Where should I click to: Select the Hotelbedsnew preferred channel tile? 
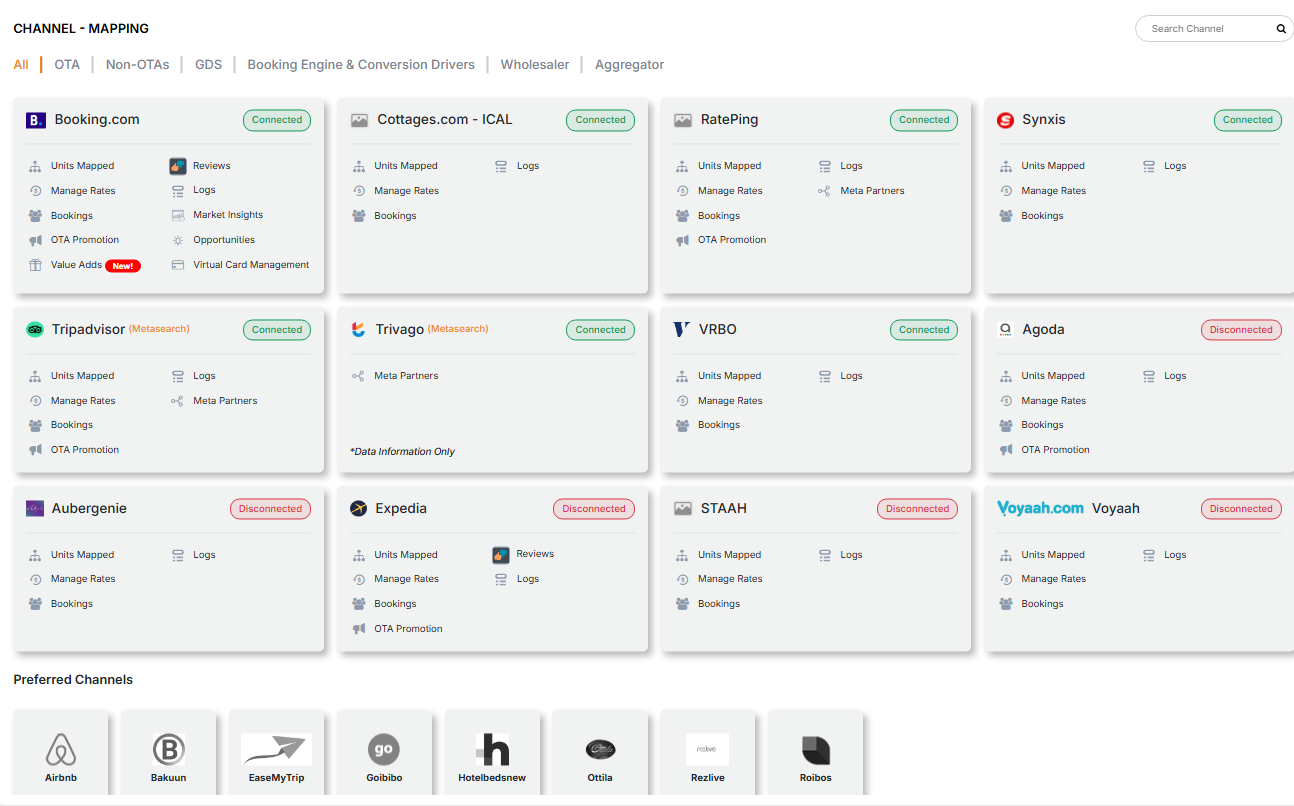point(492,754)
